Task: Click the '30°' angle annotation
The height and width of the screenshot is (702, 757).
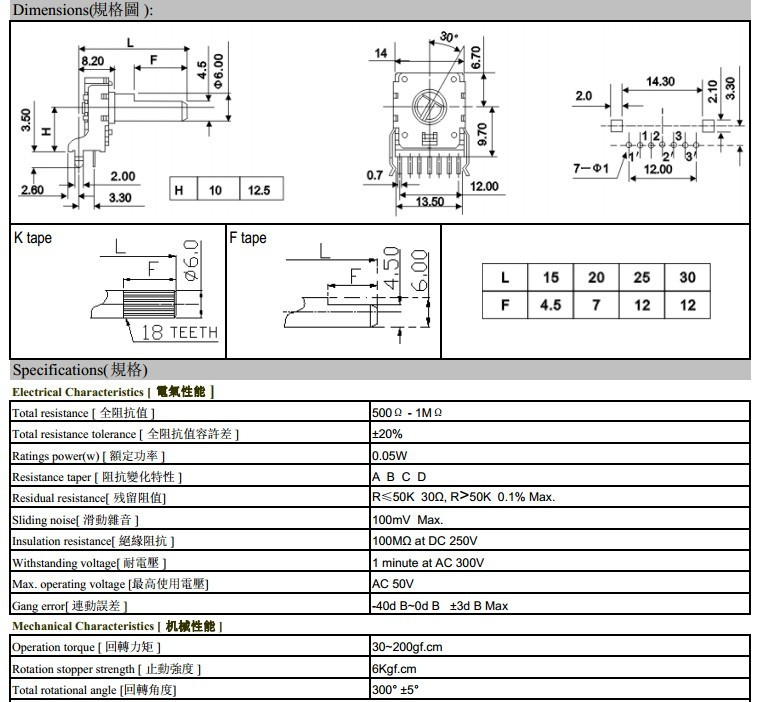Action: click(x=448, y=37)
